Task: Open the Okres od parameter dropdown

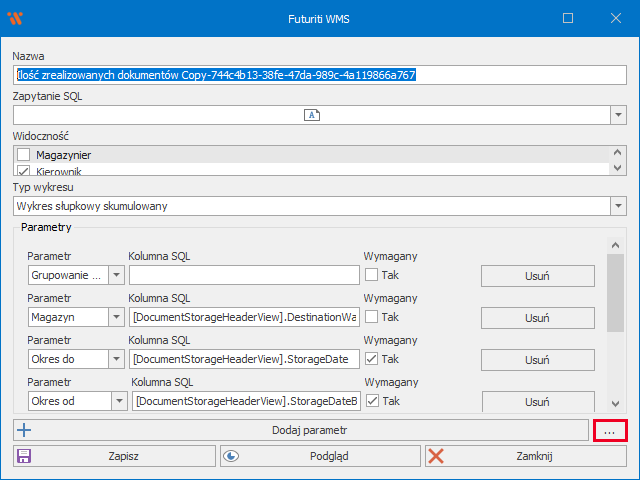Action: tap(116, 401)
